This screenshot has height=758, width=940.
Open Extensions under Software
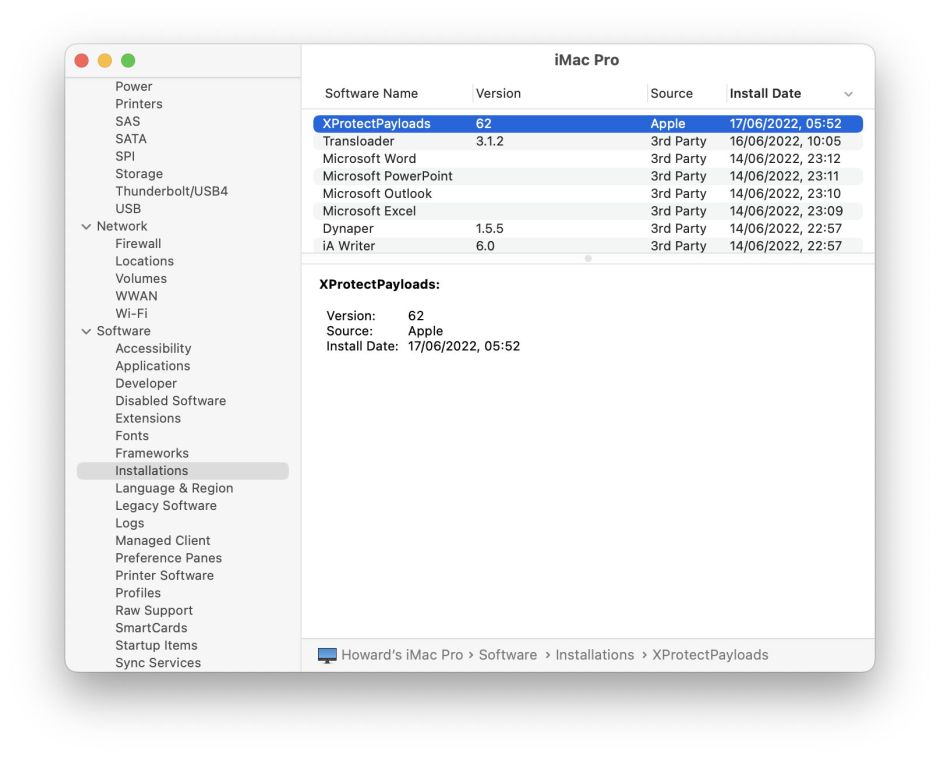148,418
